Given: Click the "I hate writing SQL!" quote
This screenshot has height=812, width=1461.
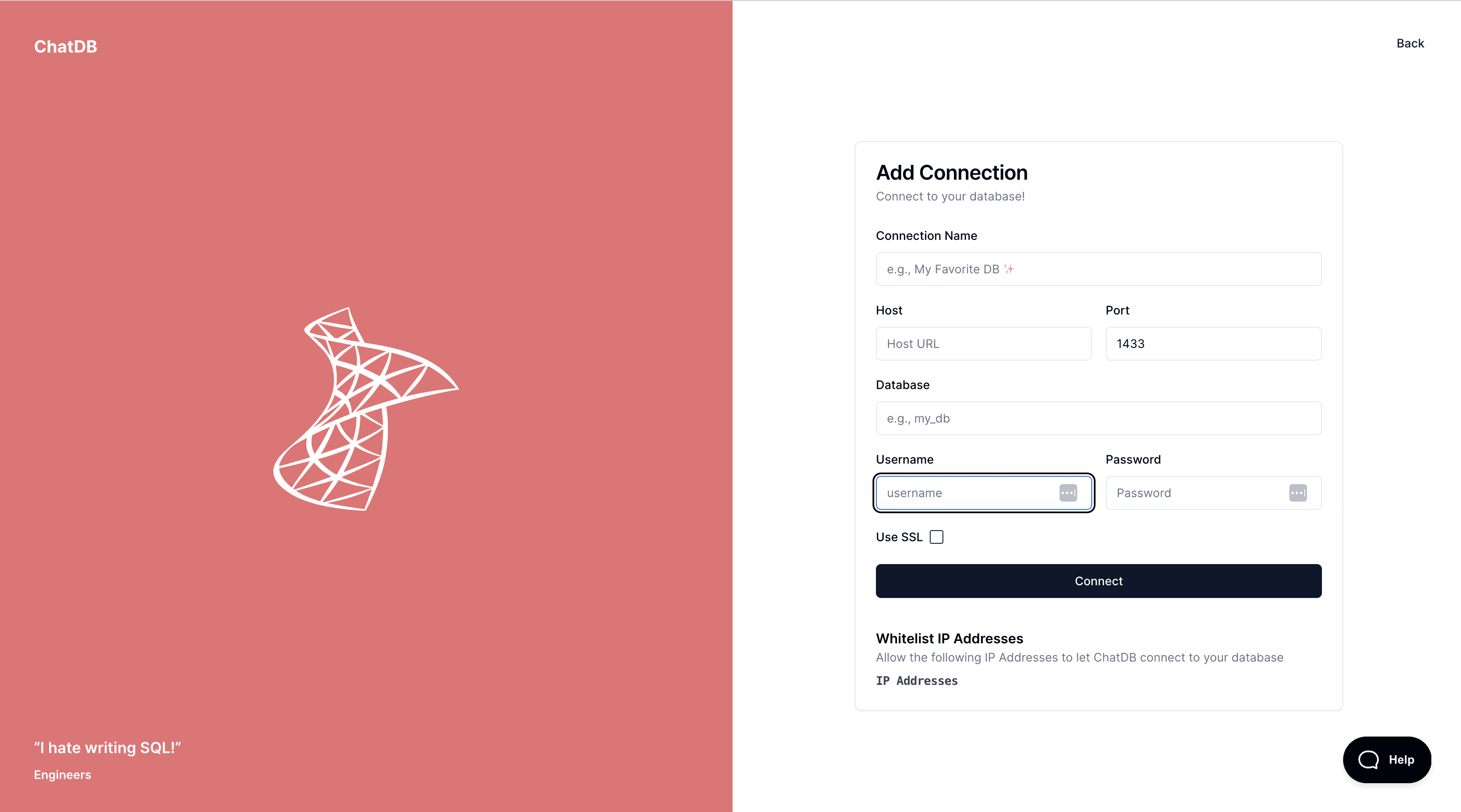Looking at the screenshot, I should click(107, 747).
